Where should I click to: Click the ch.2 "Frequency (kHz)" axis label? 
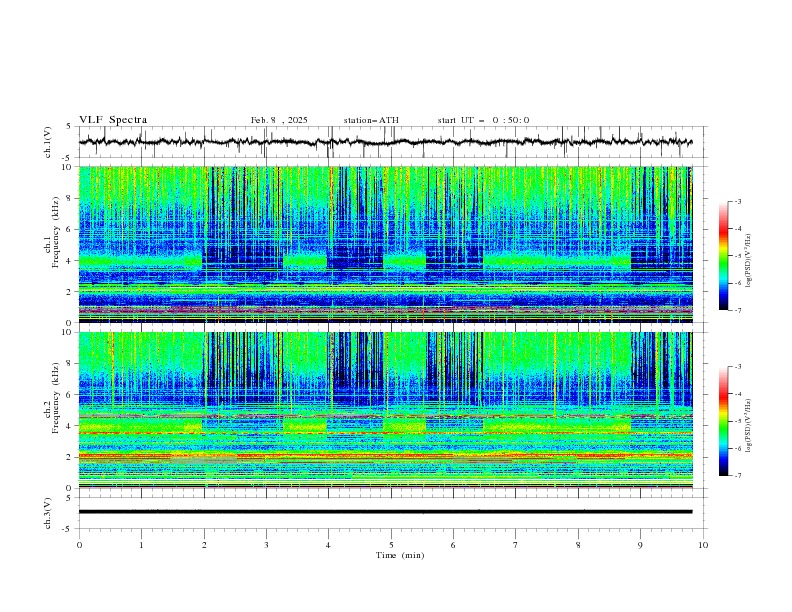coord(55,398)
